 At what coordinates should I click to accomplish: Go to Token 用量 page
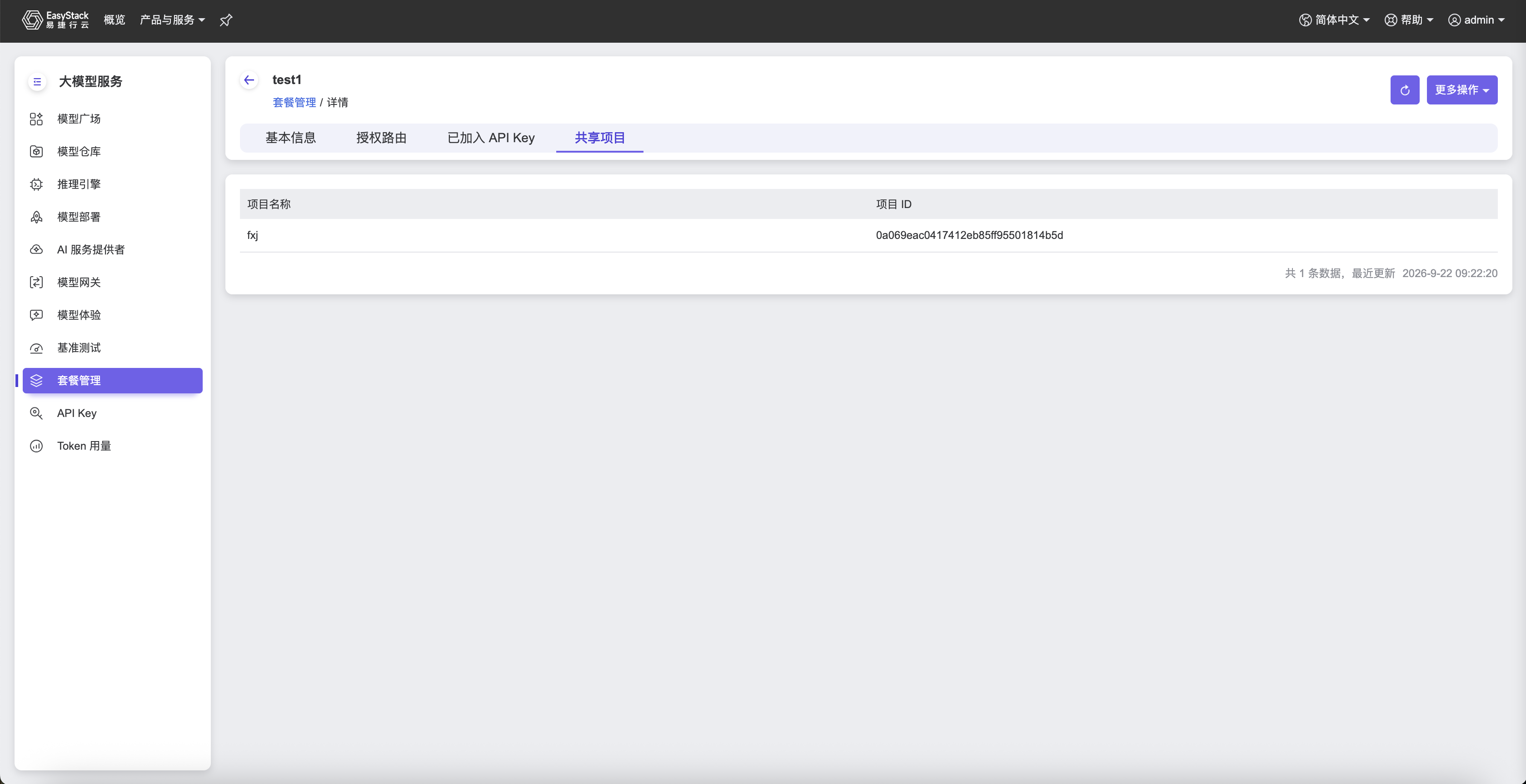(112, 446)
